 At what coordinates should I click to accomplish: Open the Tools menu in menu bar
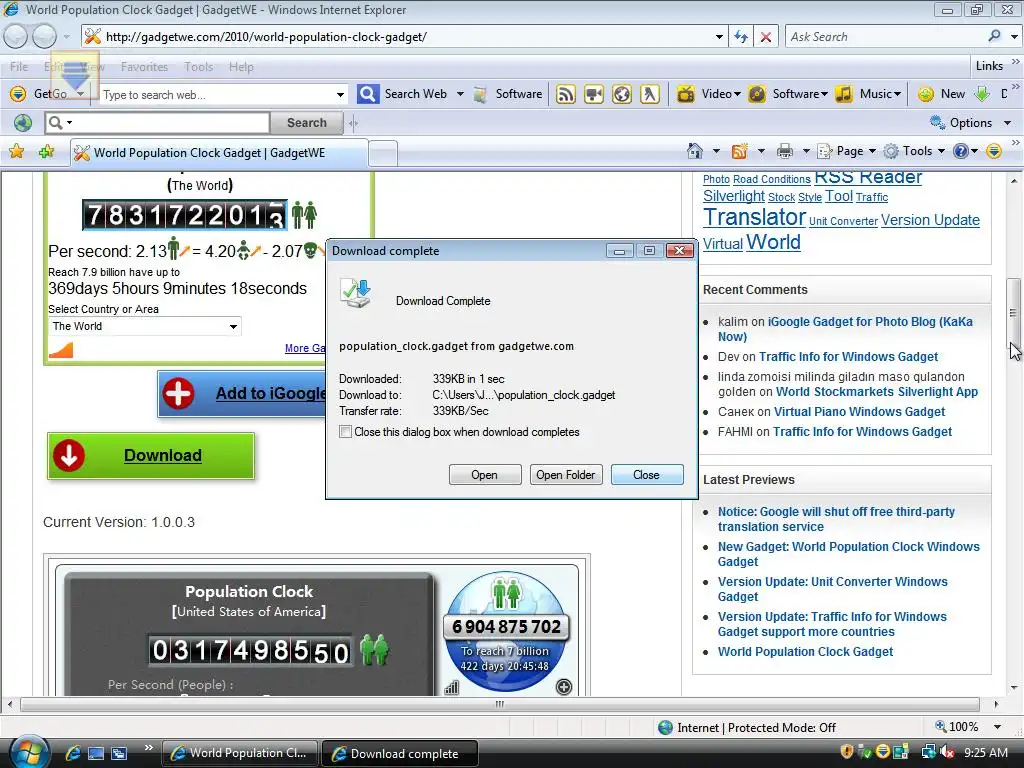tap(199, 67)
